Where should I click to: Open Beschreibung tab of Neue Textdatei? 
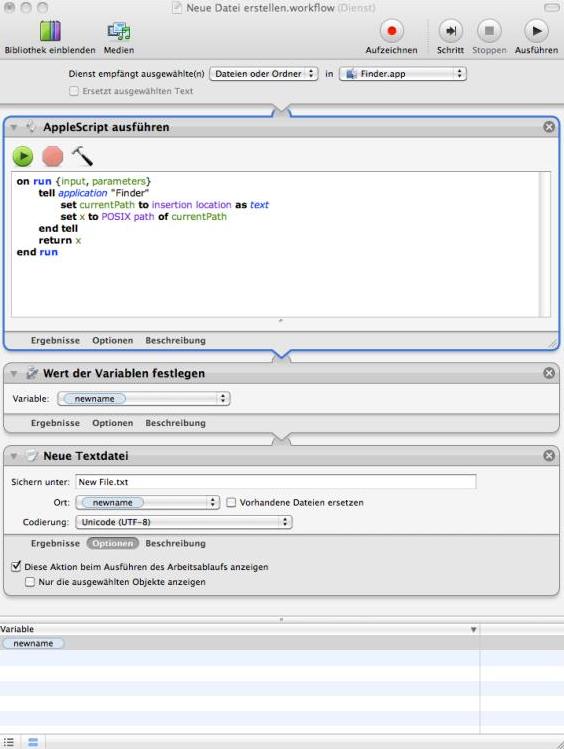(175, 544)
